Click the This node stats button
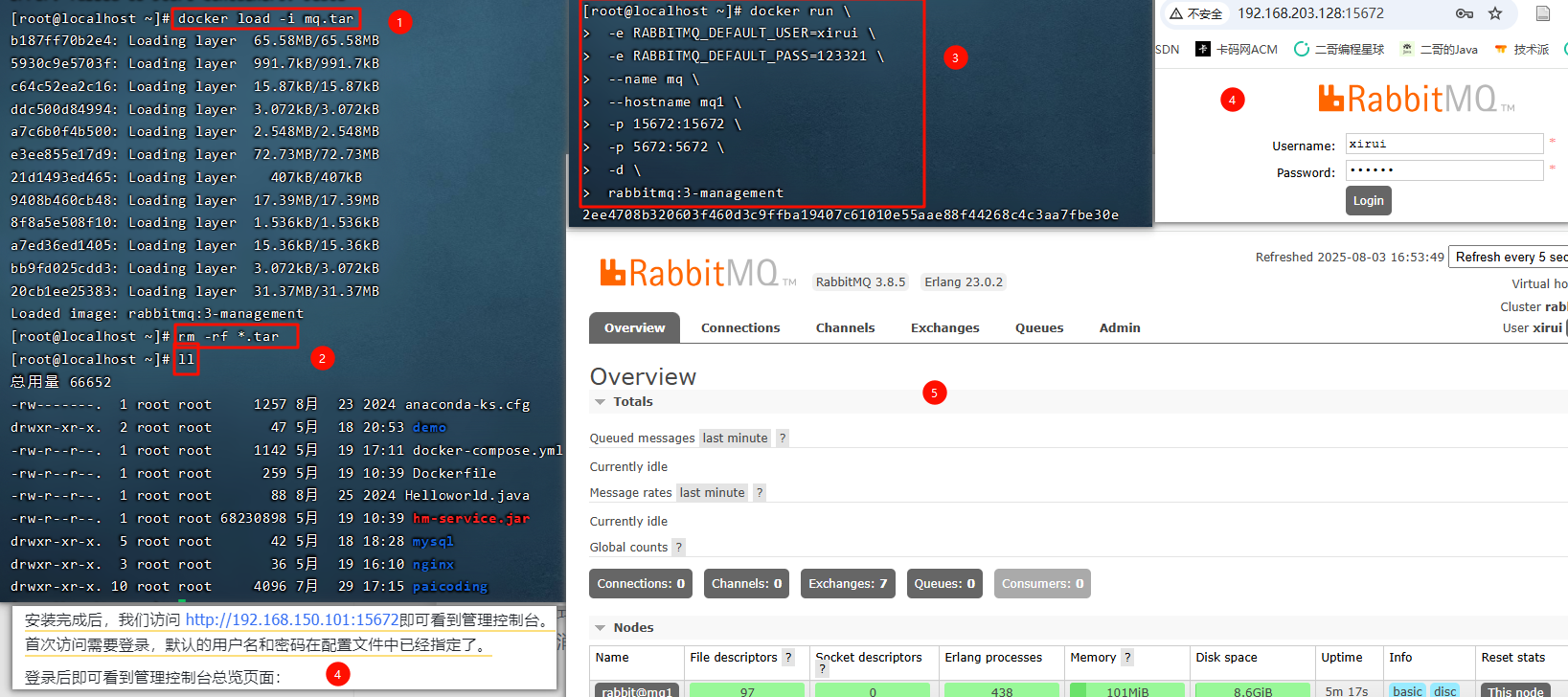This screenshot has width=1568, height=697. (x=1515, y=691)
